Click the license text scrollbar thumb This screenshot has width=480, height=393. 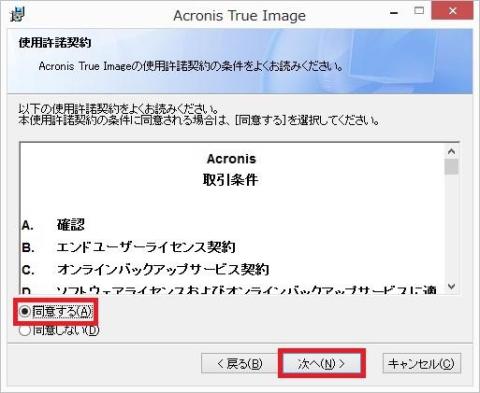click(452, 167)
